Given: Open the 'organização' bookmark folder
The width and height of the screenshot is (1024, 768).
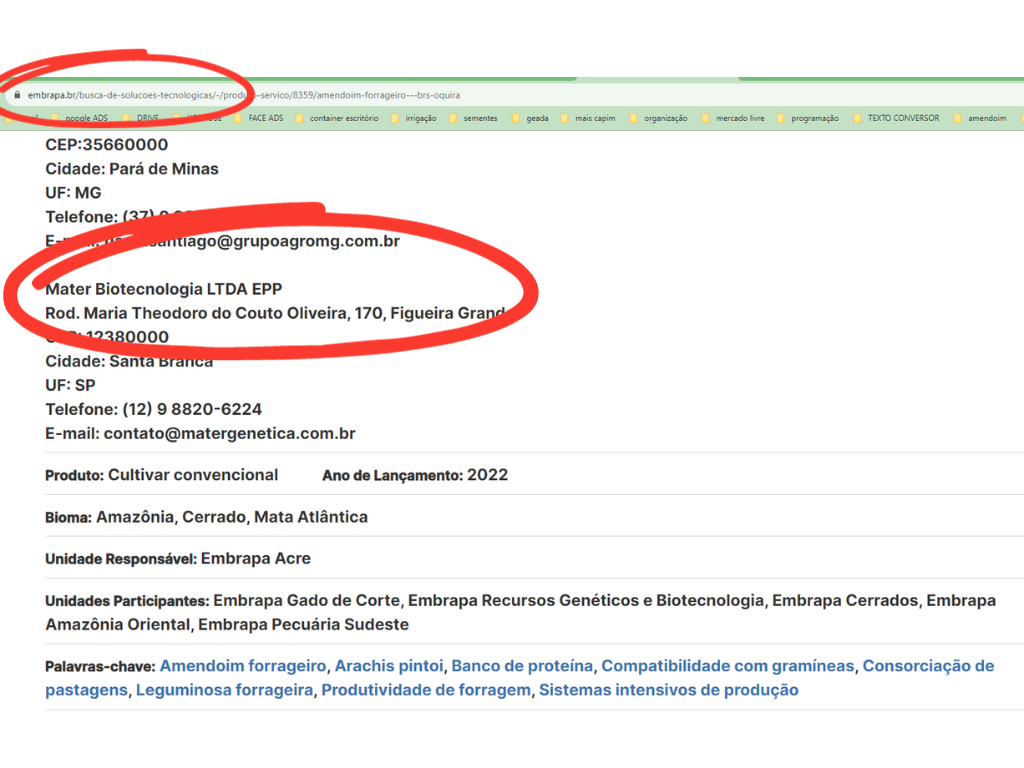Looking at the screenshot, I should (x=665, y=118).
